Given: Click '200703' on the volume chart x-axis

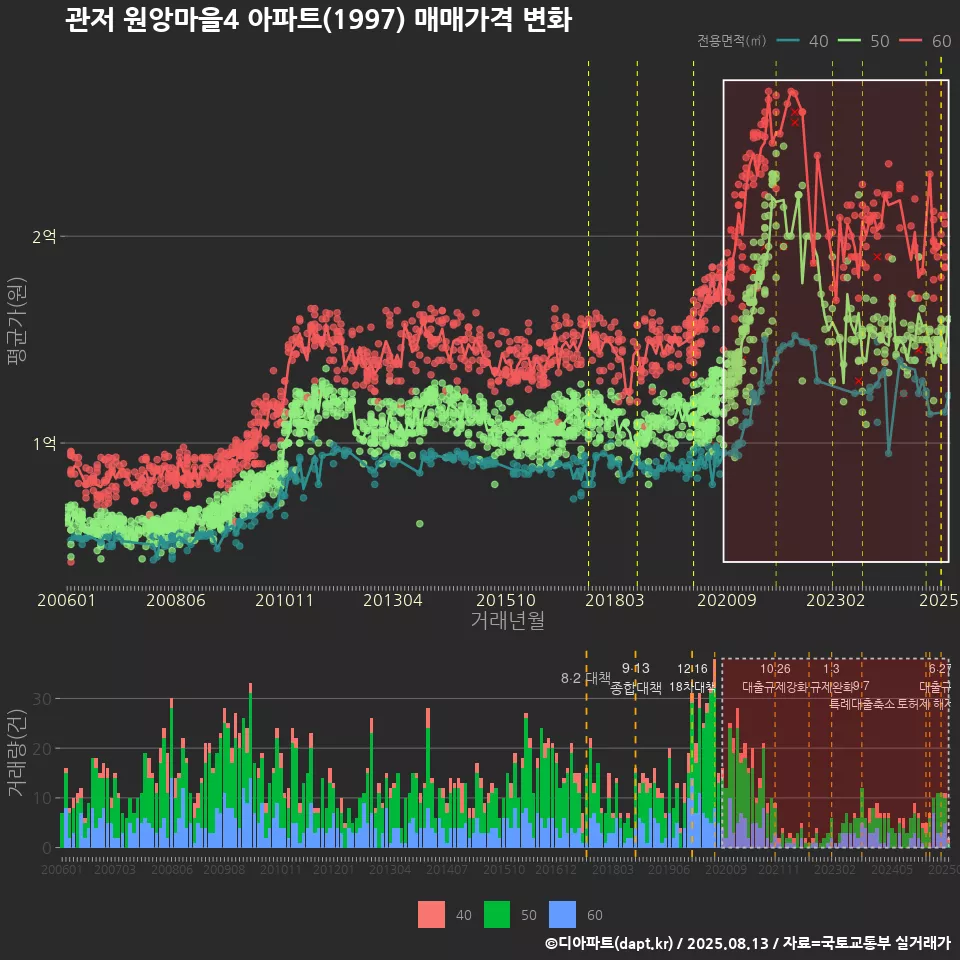Looking at the screenshot, I should pyautogui.click(x=114, y=869).
